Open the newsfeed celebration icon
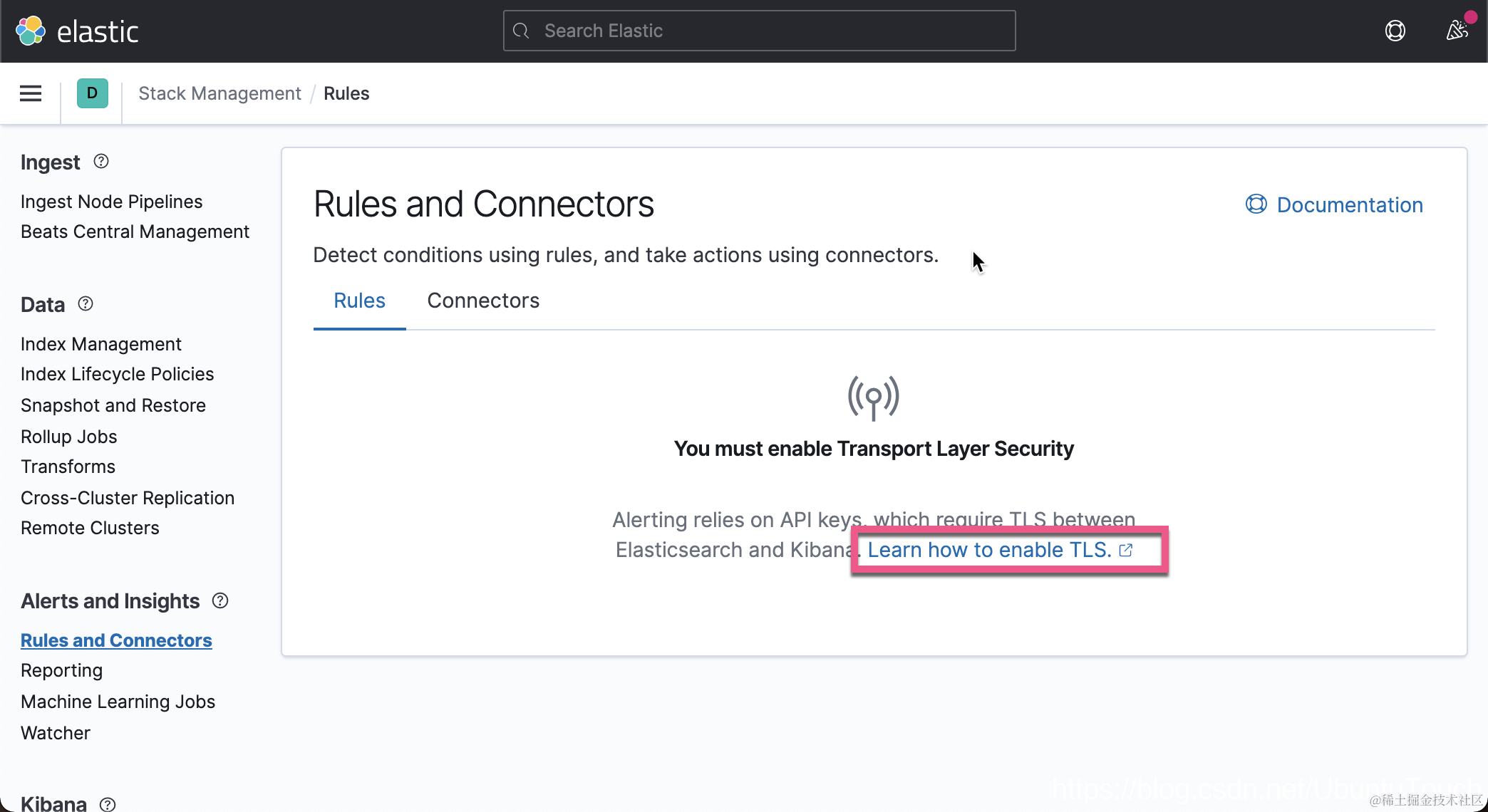Image resolution: width=1488 pixels, height=812 pixels. [x=1457, y=31]
